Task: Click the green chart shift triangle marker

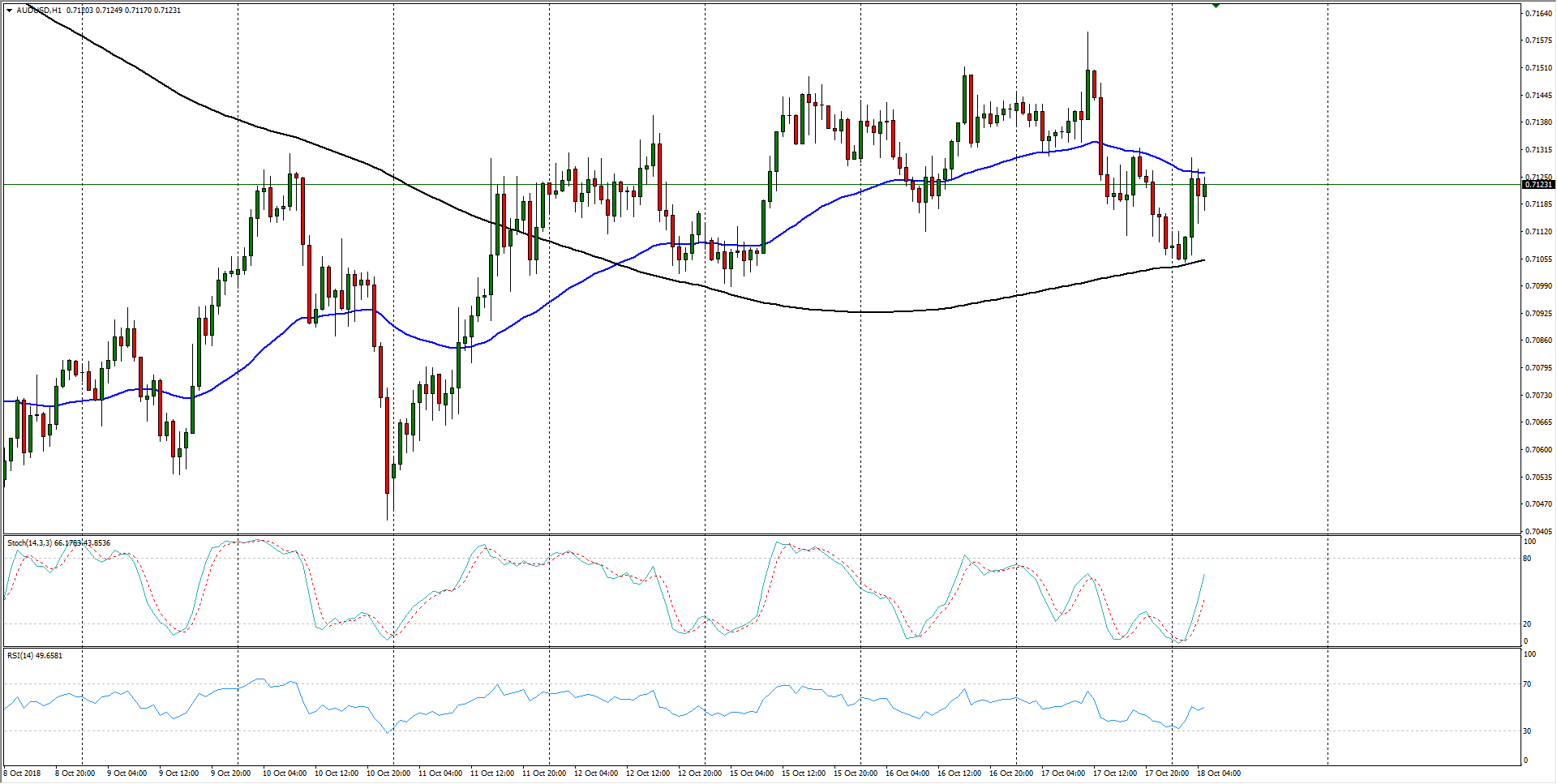Action: point(1216,5)
